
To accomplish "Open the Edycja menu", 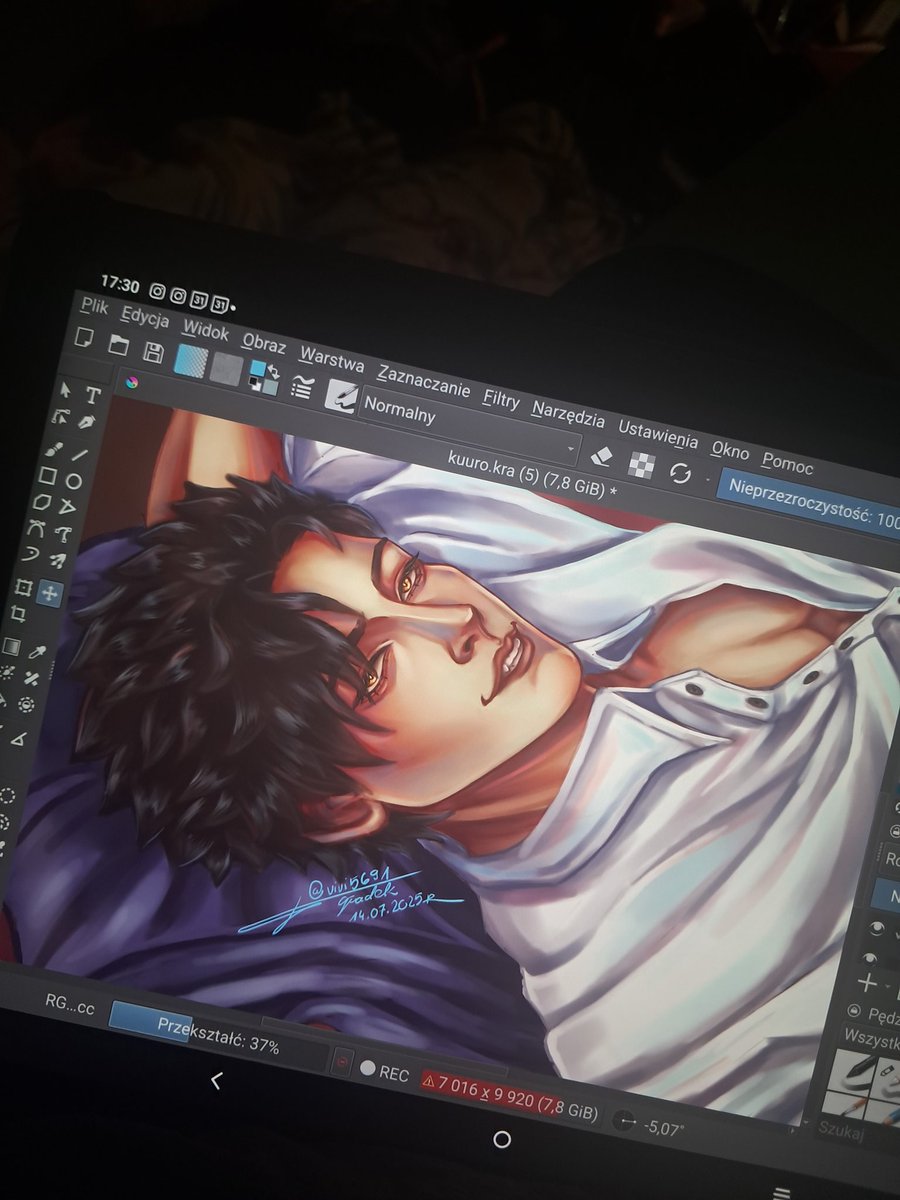I will click(145, 317).
